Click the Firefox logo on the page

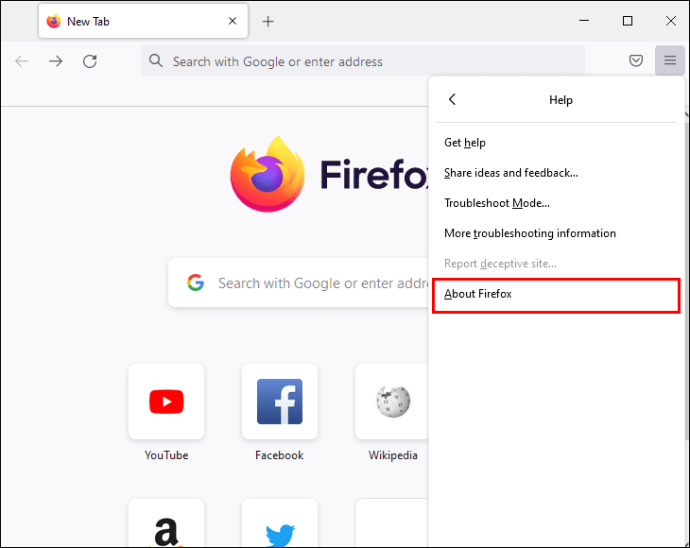268,174
